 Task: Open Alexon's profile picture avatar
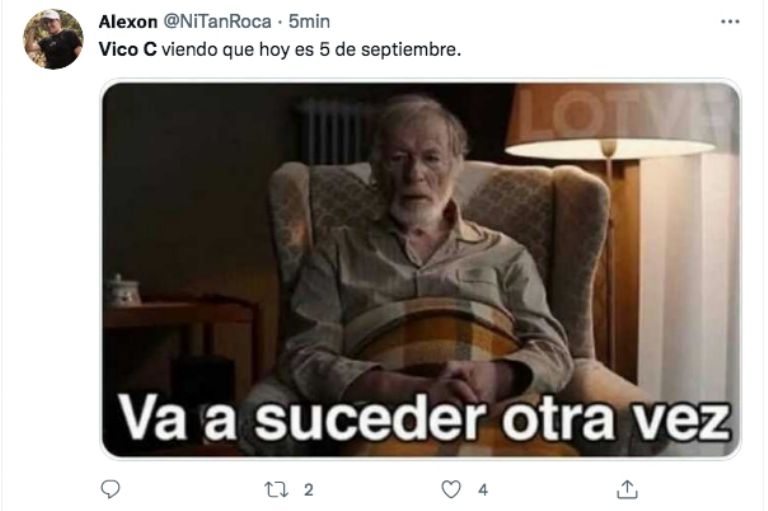coord(53,39)
